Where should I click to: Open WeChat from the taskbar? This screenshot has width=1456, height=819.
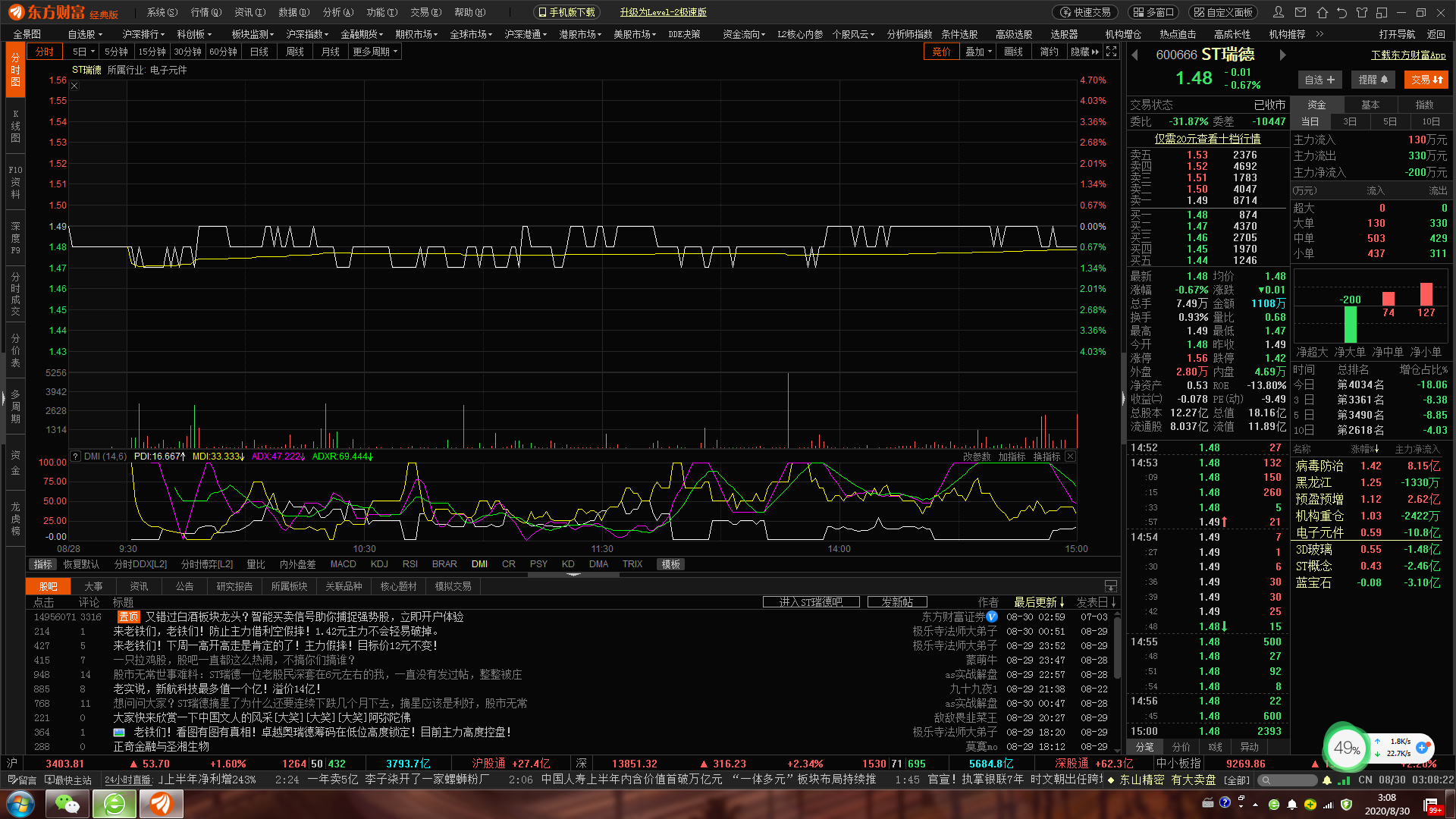(x=67, y=804)
